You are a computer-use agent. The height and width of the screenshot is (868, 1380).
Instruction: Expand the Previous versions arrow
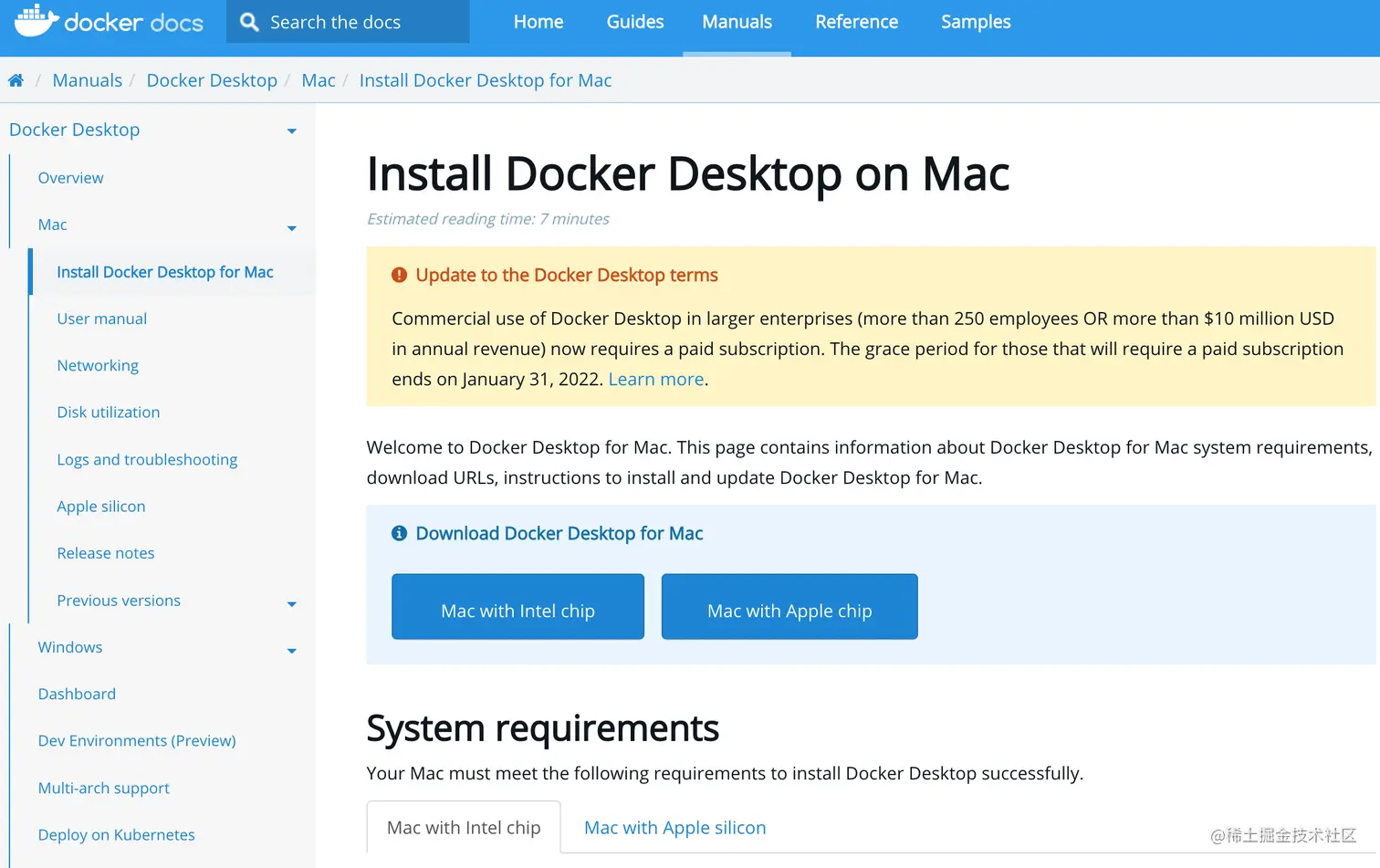pyautogui.click(x=292, y=604)
